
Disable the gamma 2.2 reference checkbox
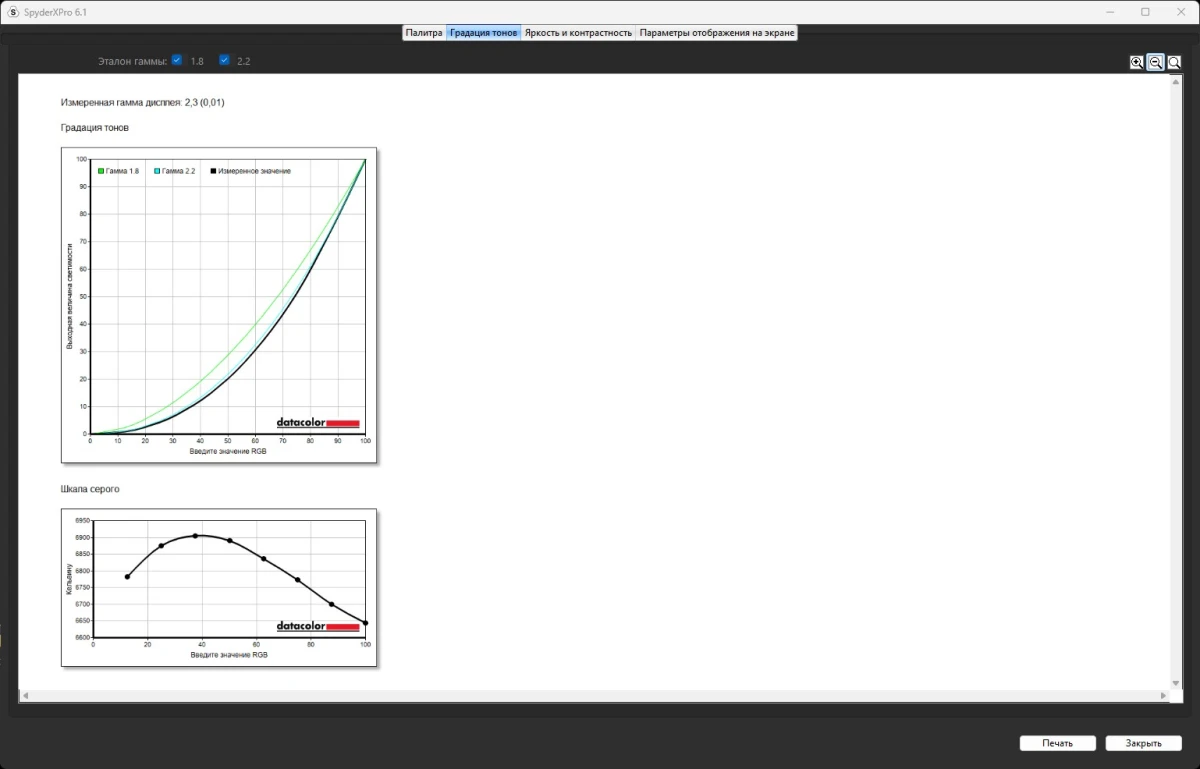click(x=224, y=60)
